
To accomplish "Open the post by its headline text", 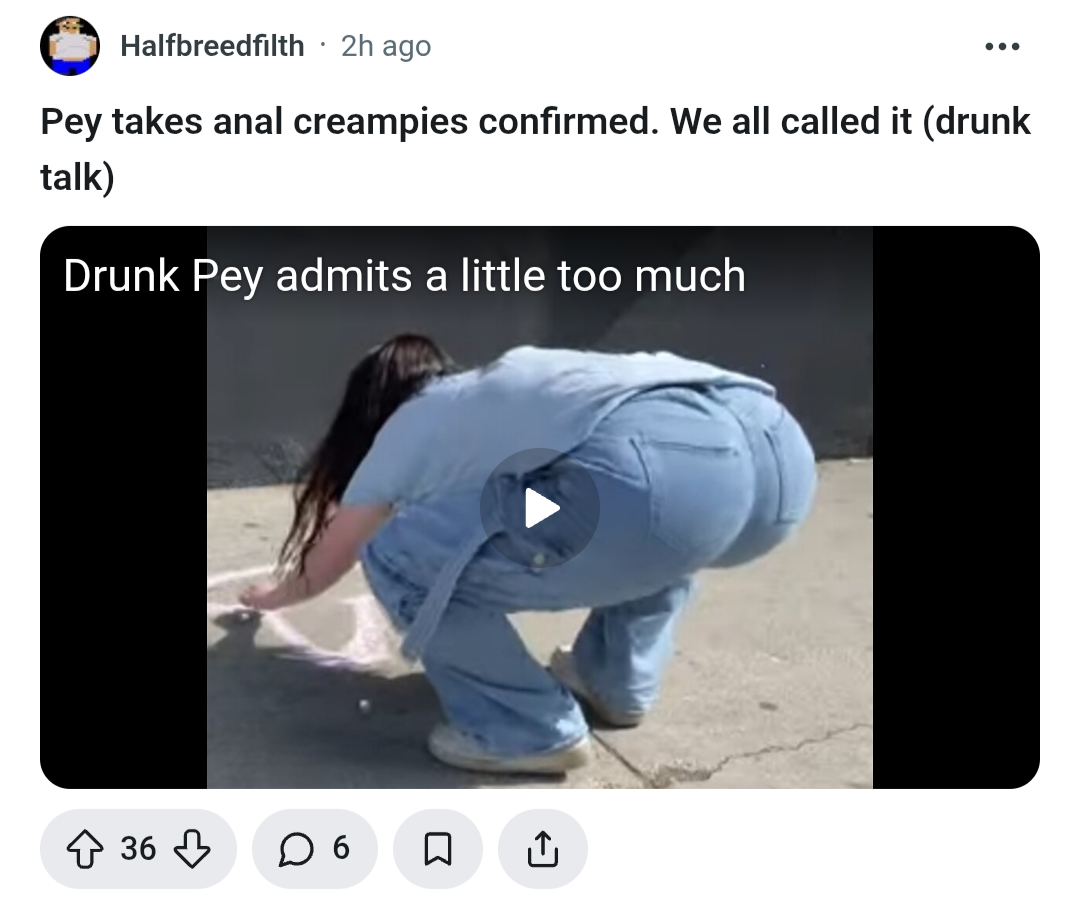I will point(535,149).
